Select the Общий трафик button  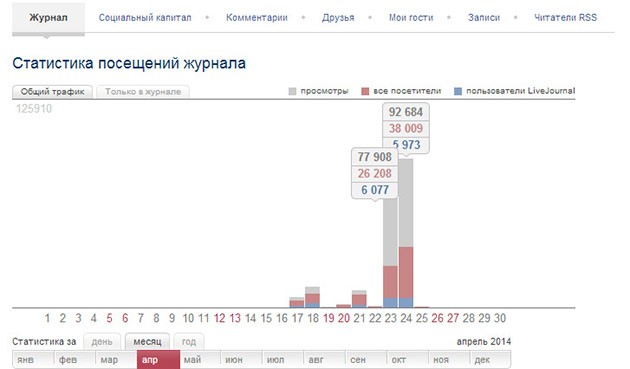[52, 92]
